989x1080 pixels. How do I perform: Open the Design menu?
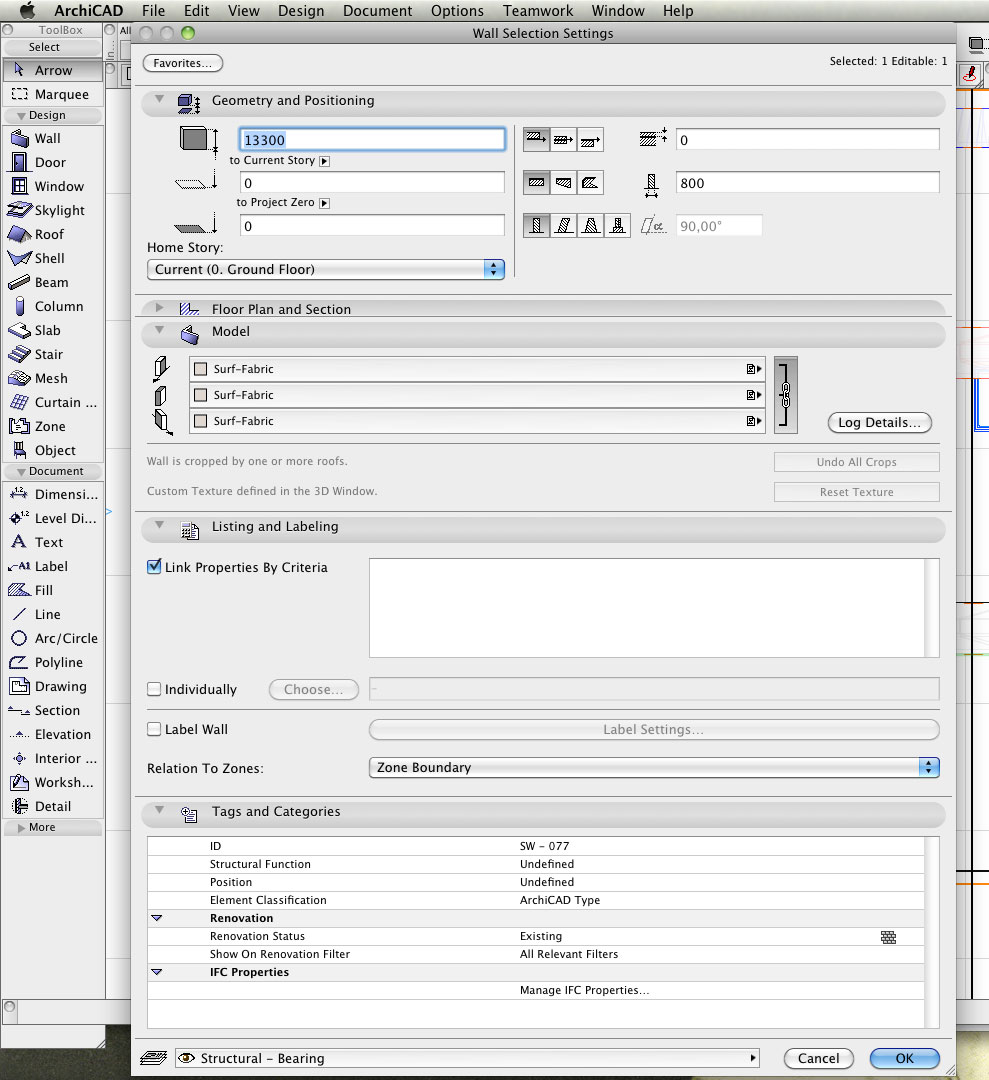(x=301, y=11)
